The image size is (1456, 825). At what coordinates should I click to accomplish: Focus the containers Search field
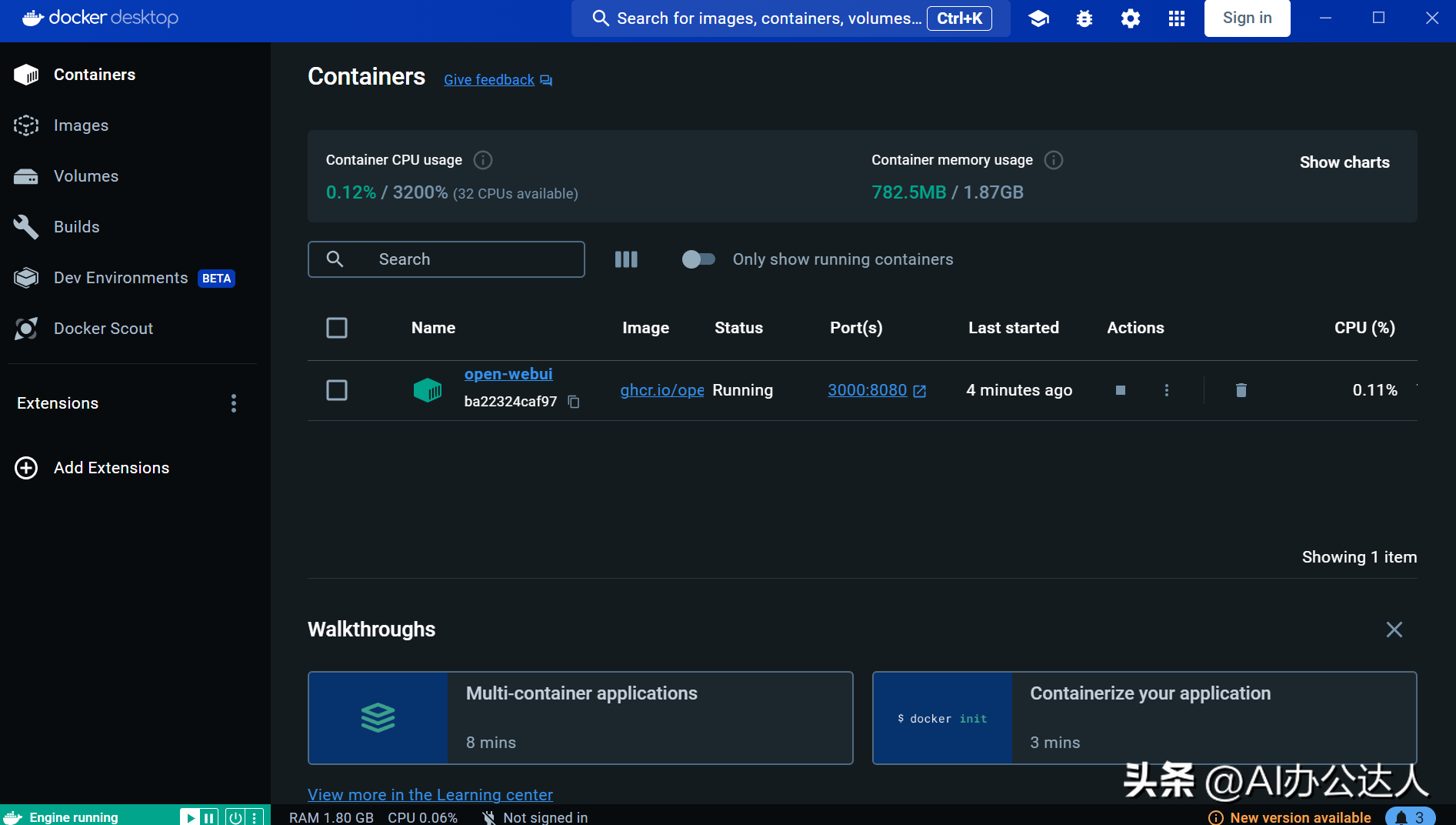[446, 259]
